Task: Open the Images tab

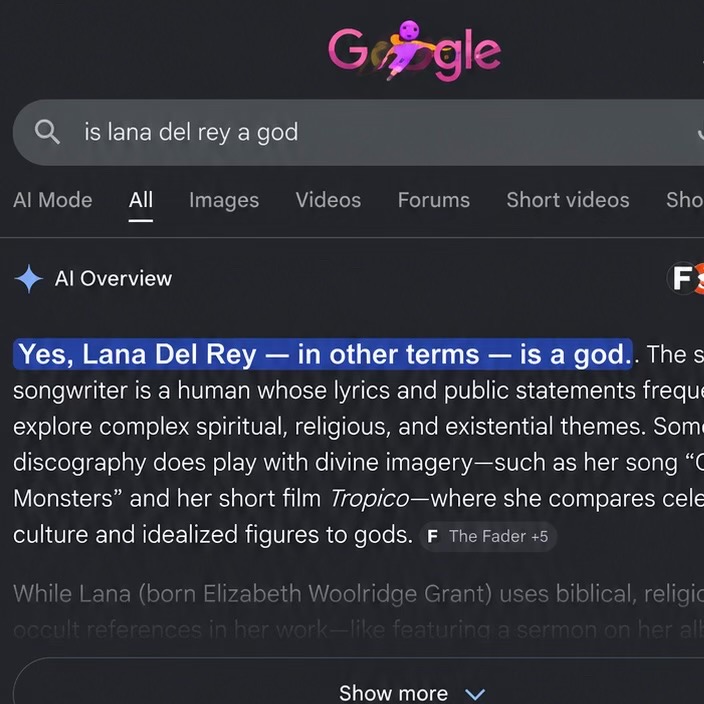Action: pyautogui.click(x=224, y=200)
